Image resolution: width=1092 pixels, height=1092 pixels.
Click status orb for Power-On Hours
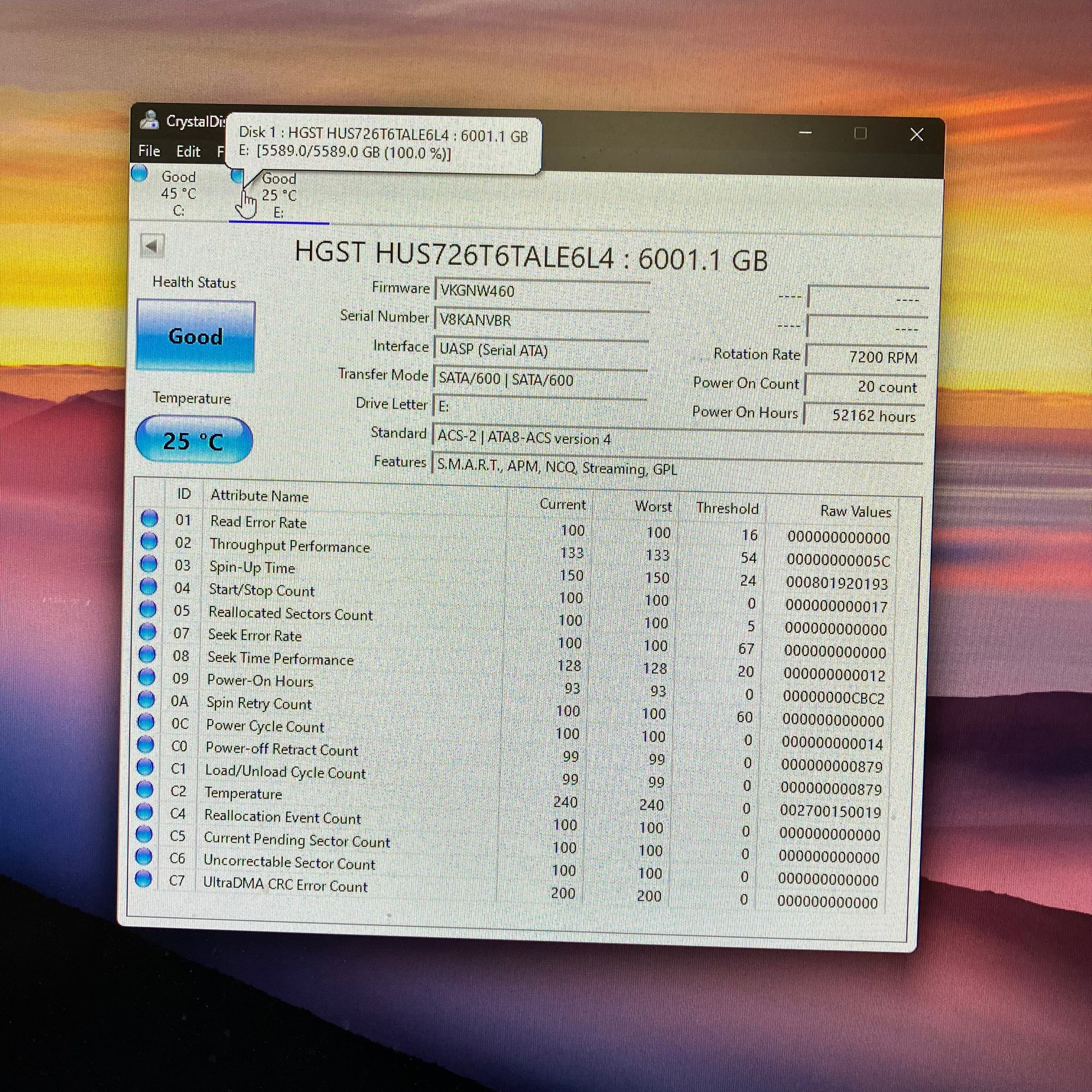coord(147,677)
